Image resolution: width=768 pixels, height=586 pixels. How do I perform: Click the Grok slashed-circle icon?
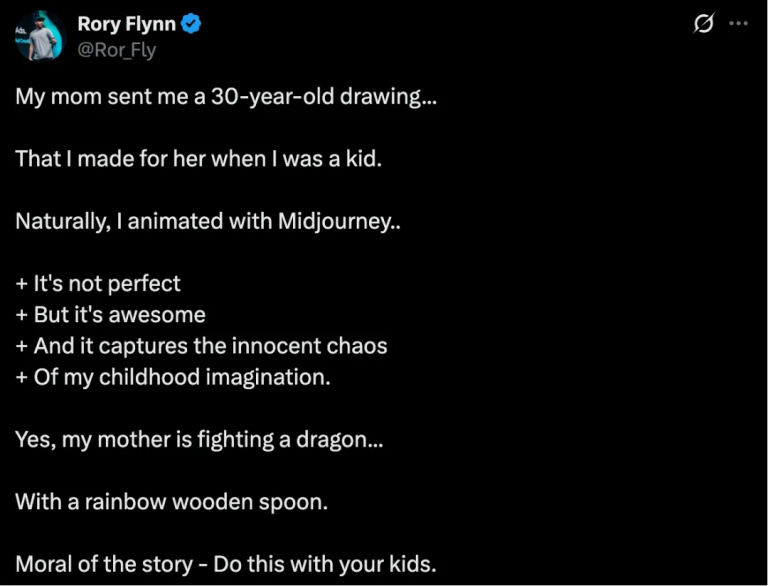coord(703,24)
